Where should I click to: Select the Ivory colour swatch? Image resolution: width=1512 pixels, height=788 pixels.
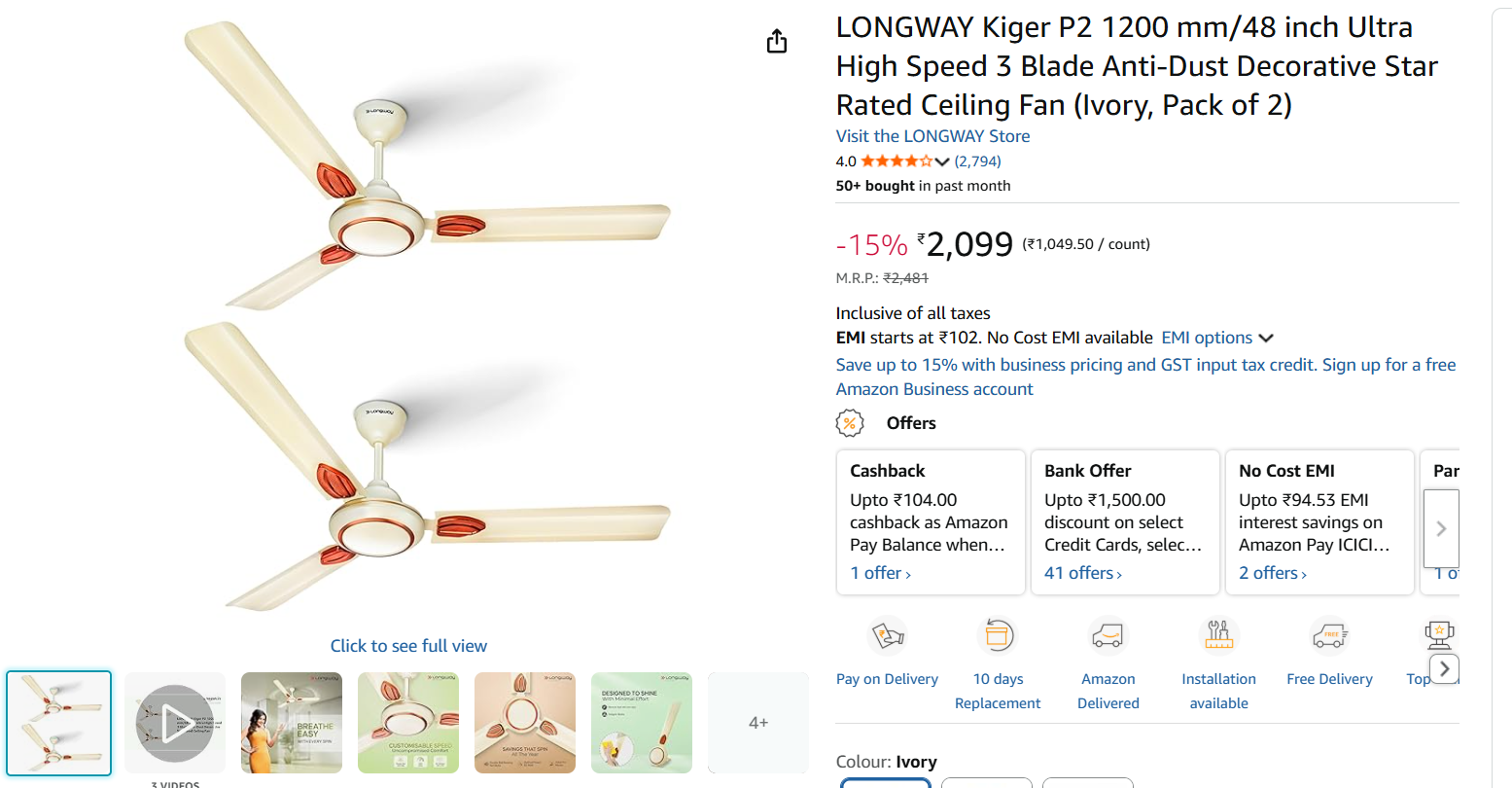(885, 782)
